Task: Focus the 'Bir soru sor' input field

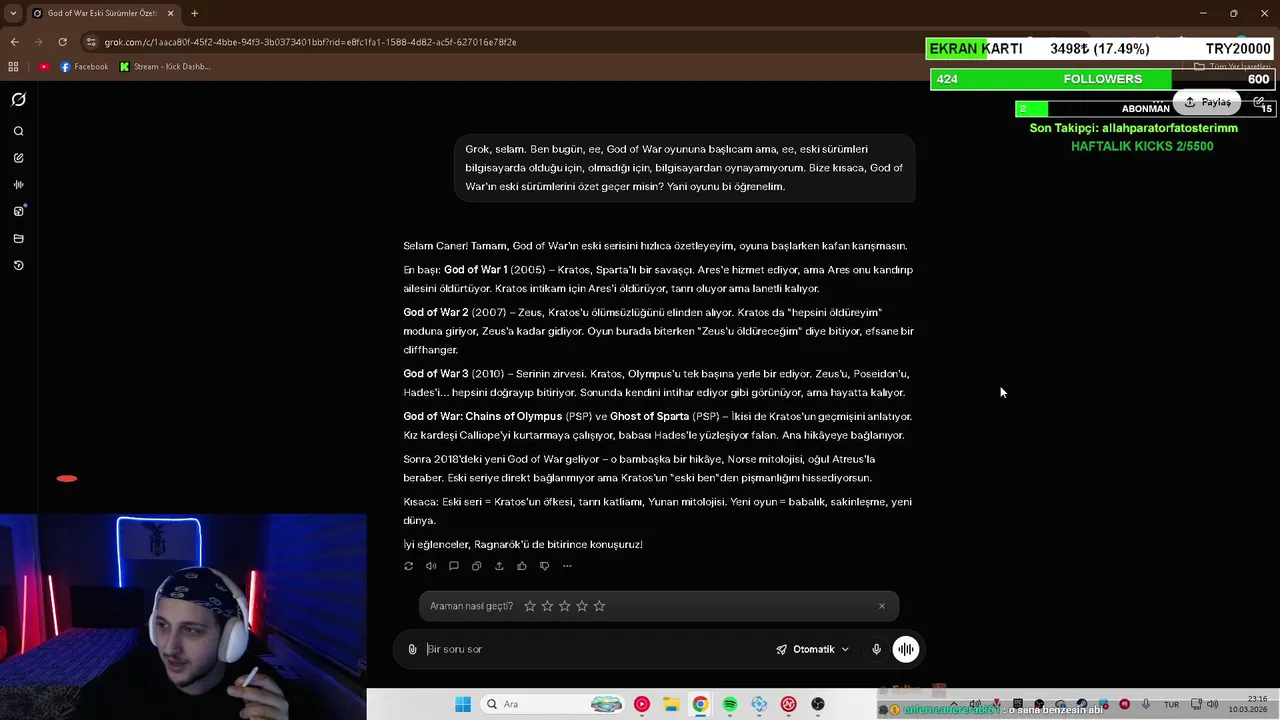Action: point(595,649)
